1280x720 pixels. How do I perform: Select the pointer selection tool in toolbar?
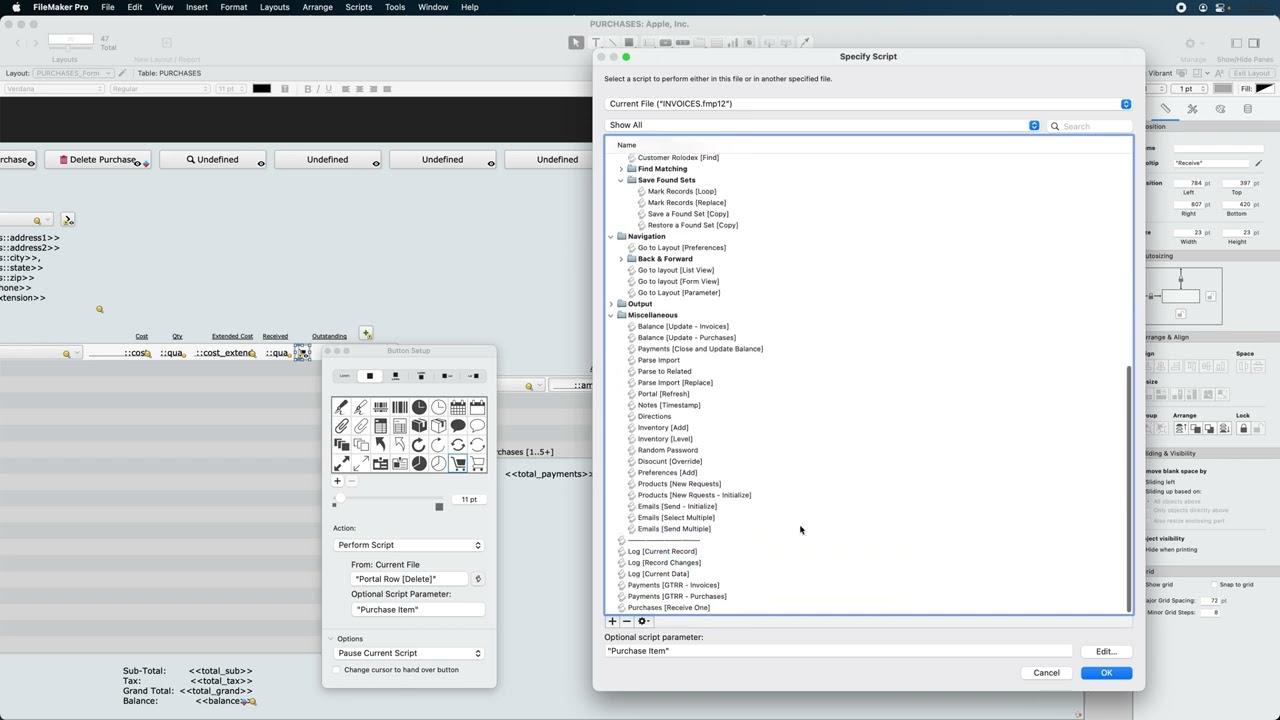point(576,42)
